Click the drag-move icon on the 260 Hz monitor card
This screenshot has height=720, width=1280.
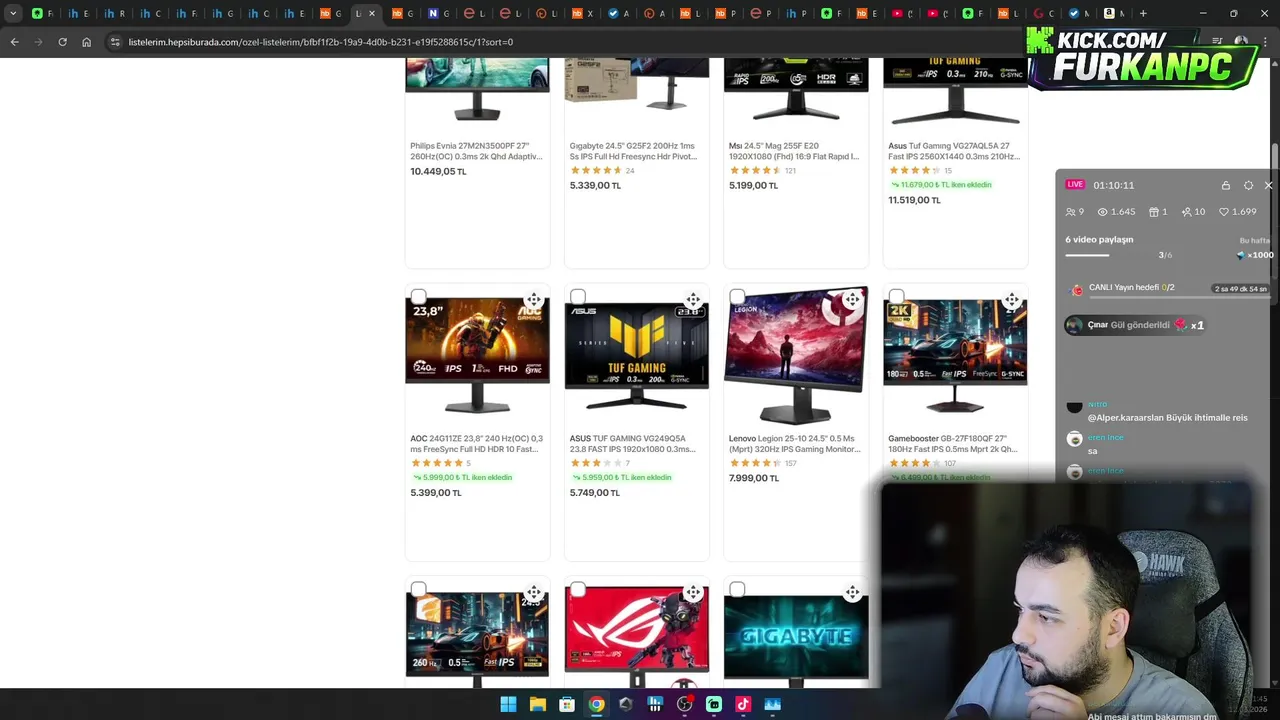tap(534, 593)
